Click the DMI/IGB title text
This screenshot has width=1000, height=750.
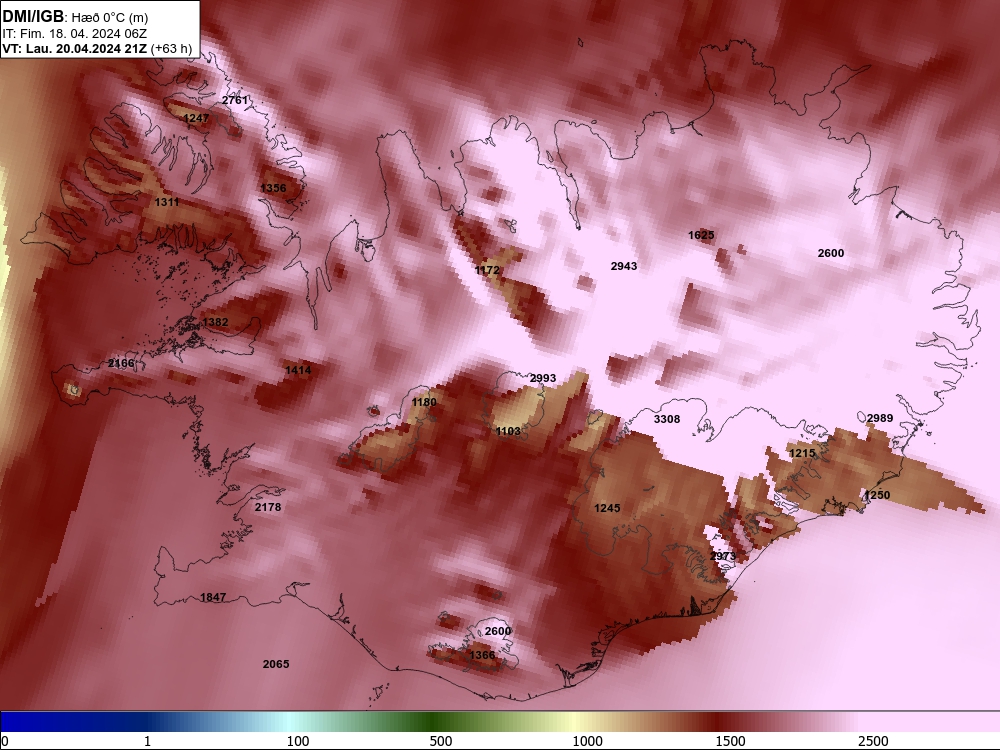click(x=33, y=17)
